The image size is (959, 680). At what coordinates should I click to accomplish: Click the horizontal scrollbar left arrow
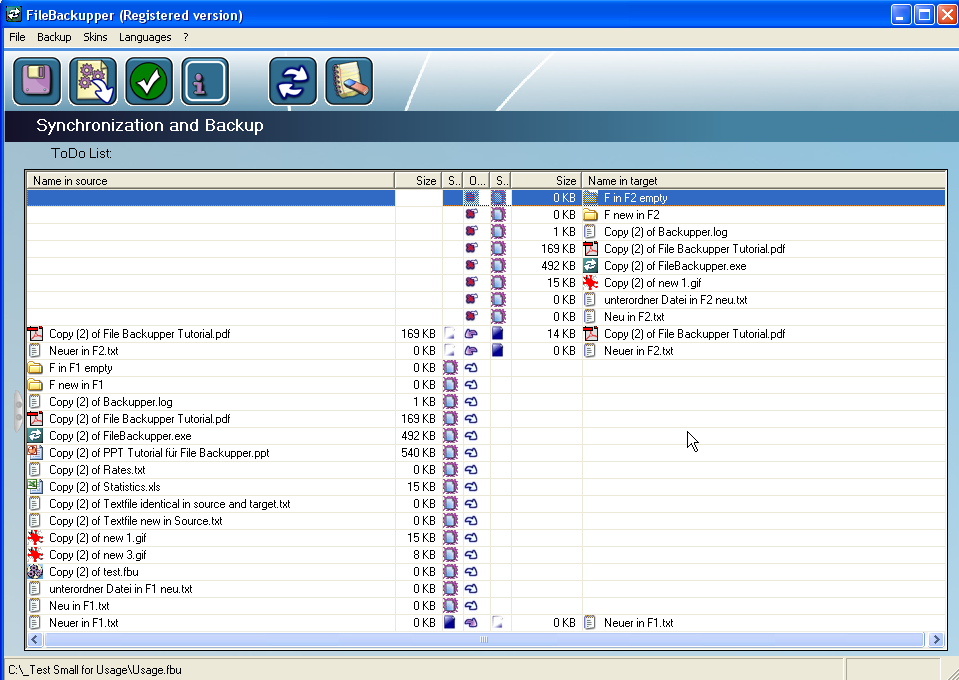point(35,640)
